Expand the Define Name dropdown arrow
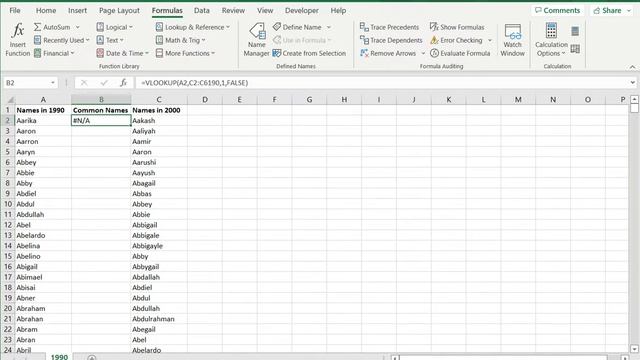640x360 pixels. tap(329, 27)
